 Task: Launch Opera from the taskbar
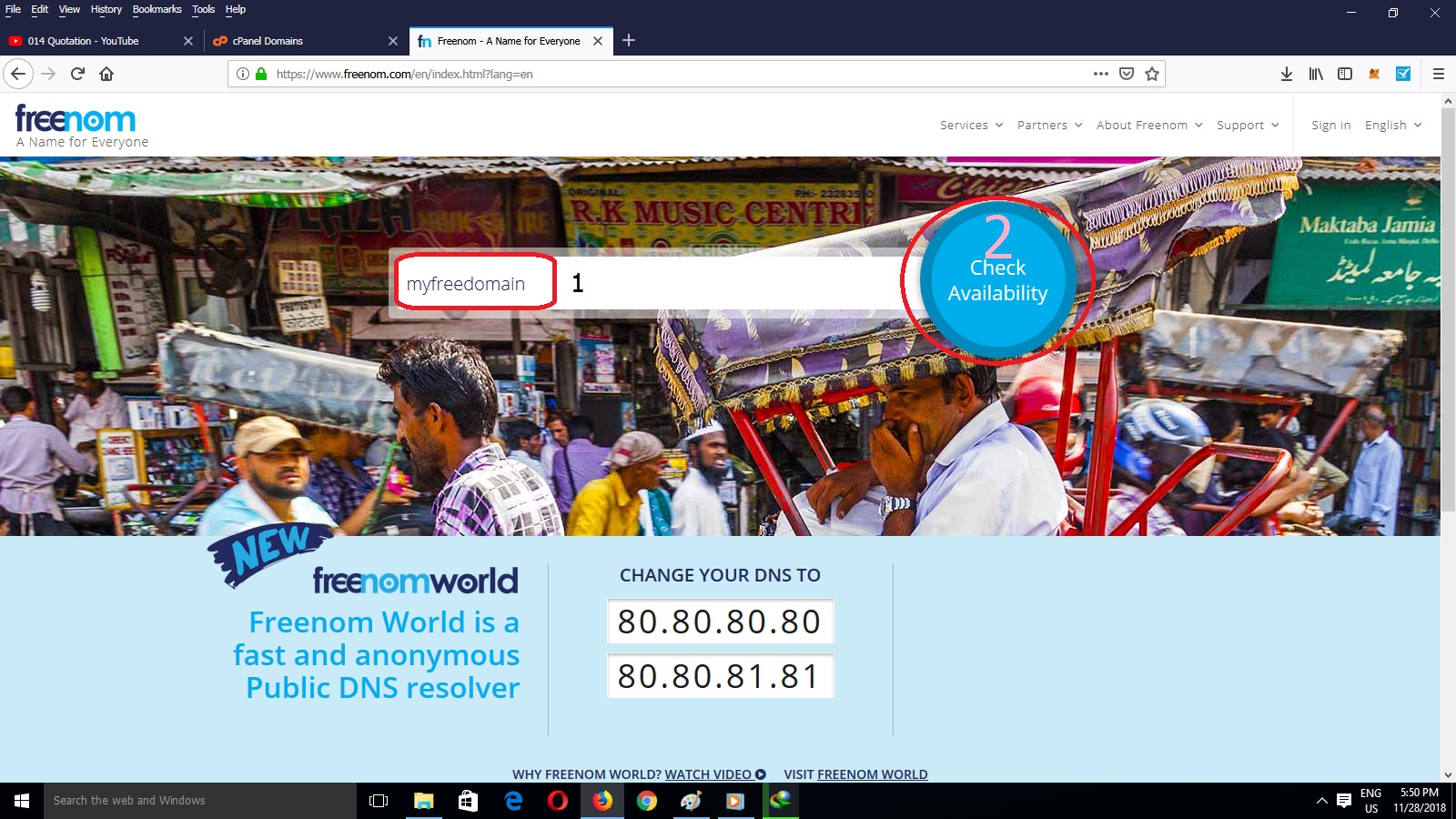point(558,801)
